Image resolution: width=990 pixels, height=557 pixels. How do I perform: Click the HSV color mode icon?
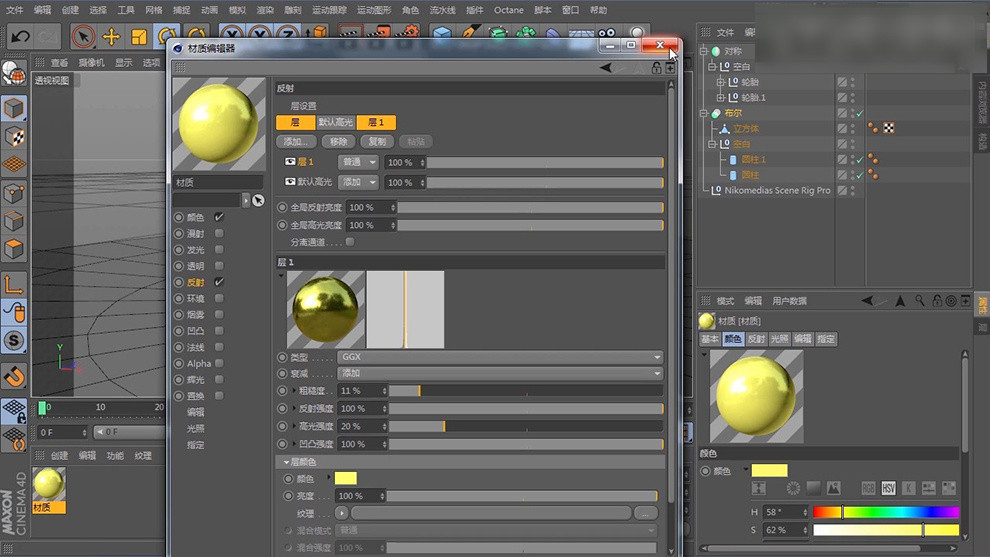[x=887, y=488]
